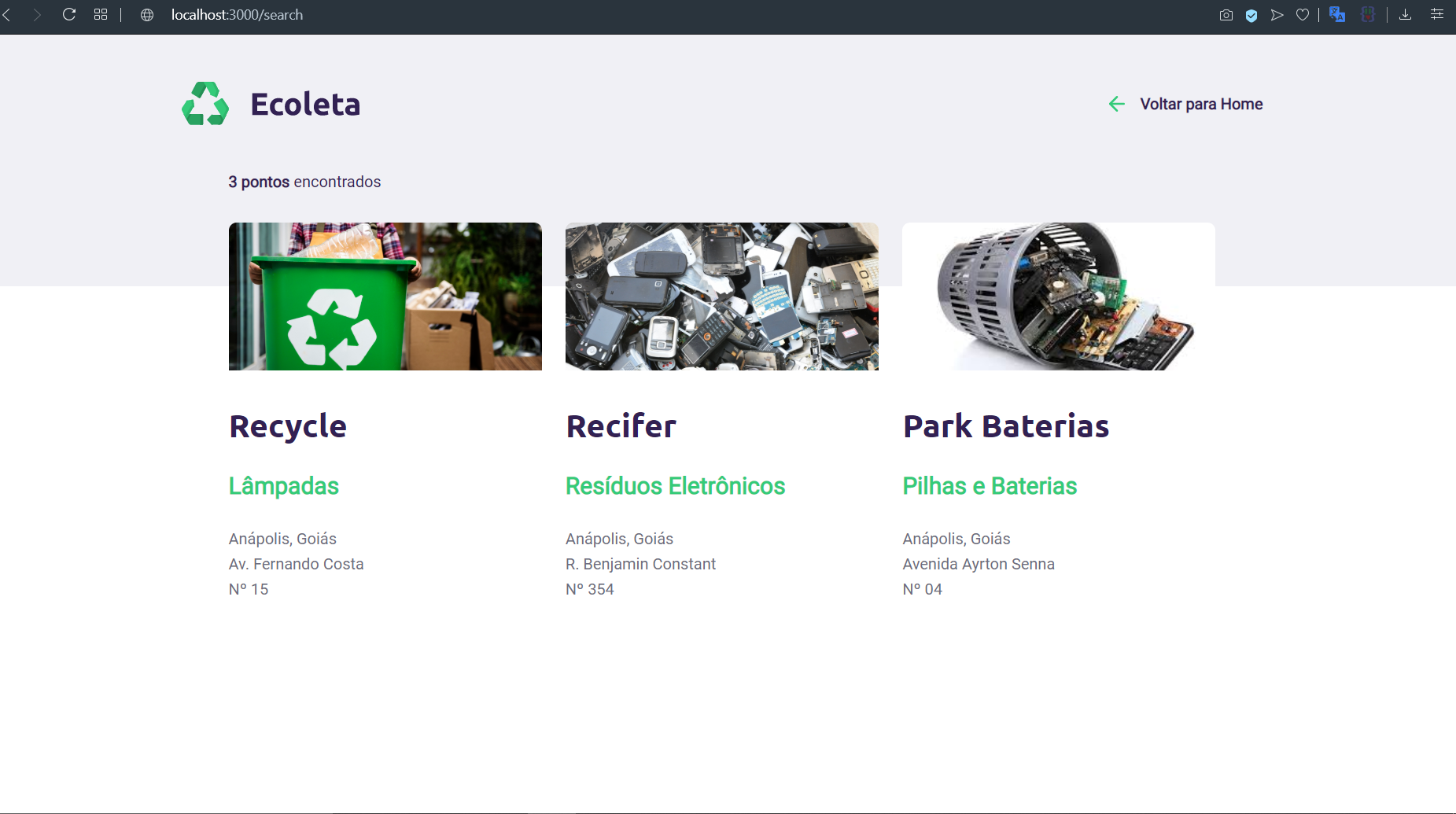This screenshot has height=814, width=1456.
Task: Click the Av. Fernando Costa address
Action: [297, 564]
